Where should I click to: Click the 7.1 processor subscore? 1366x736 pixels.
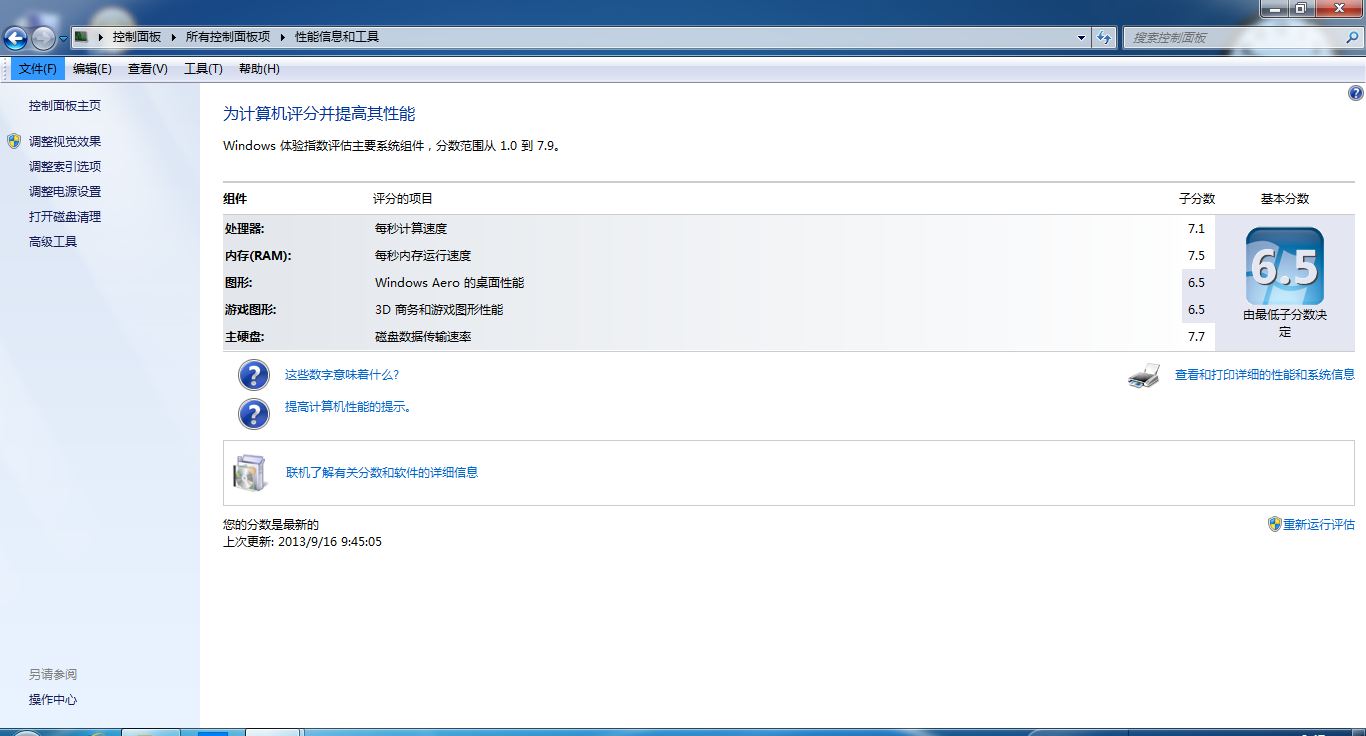tap(1196, 228)
